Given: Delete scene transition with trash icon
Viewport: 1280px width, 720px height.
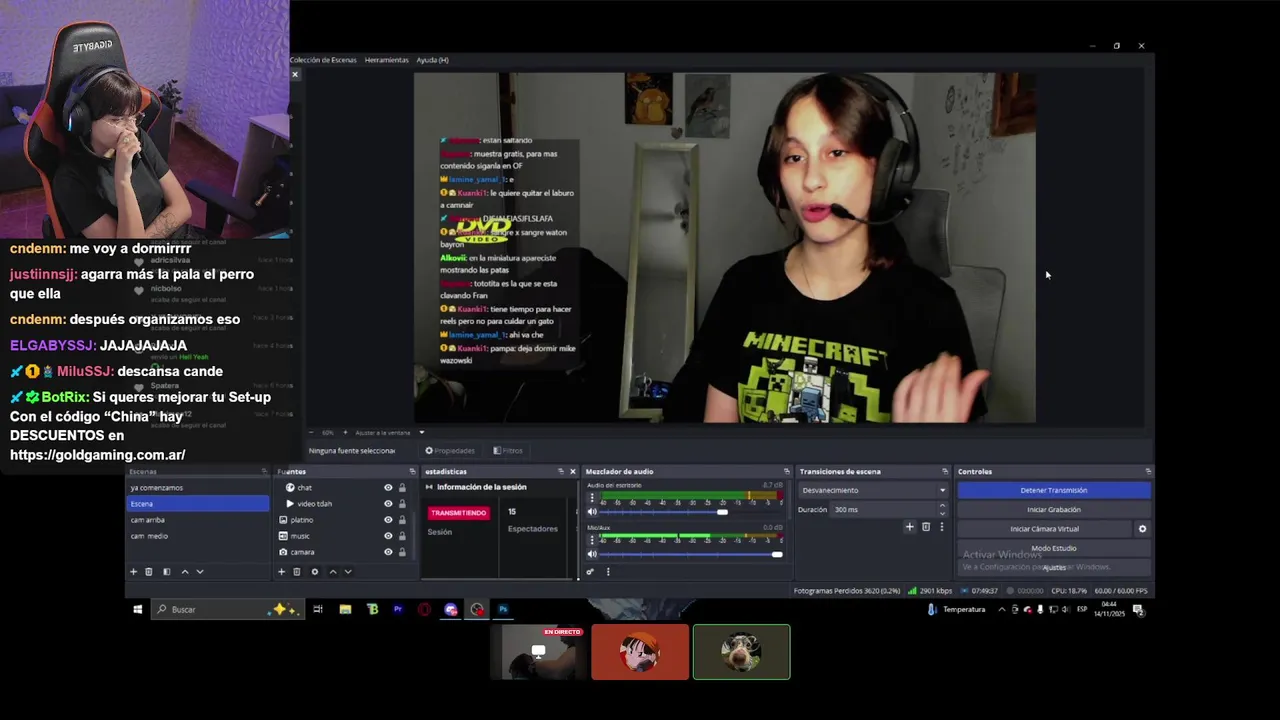Looking at the screenshot, I should (x=926, y=527).
